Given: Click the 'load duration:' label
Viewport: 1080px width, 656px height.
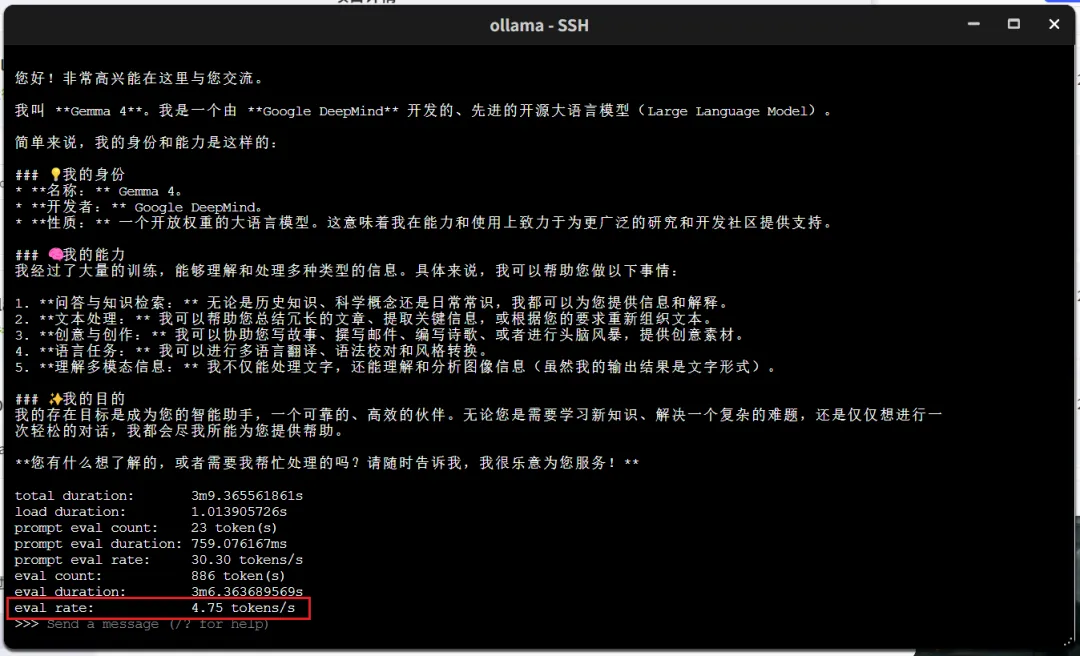Looking at the screenshot, I should pos(70,512).
